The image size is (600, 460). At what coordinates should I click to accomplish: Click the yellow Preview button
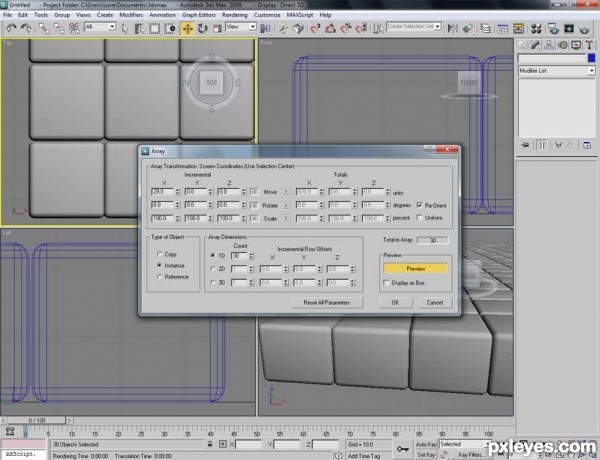pos(415,269)
